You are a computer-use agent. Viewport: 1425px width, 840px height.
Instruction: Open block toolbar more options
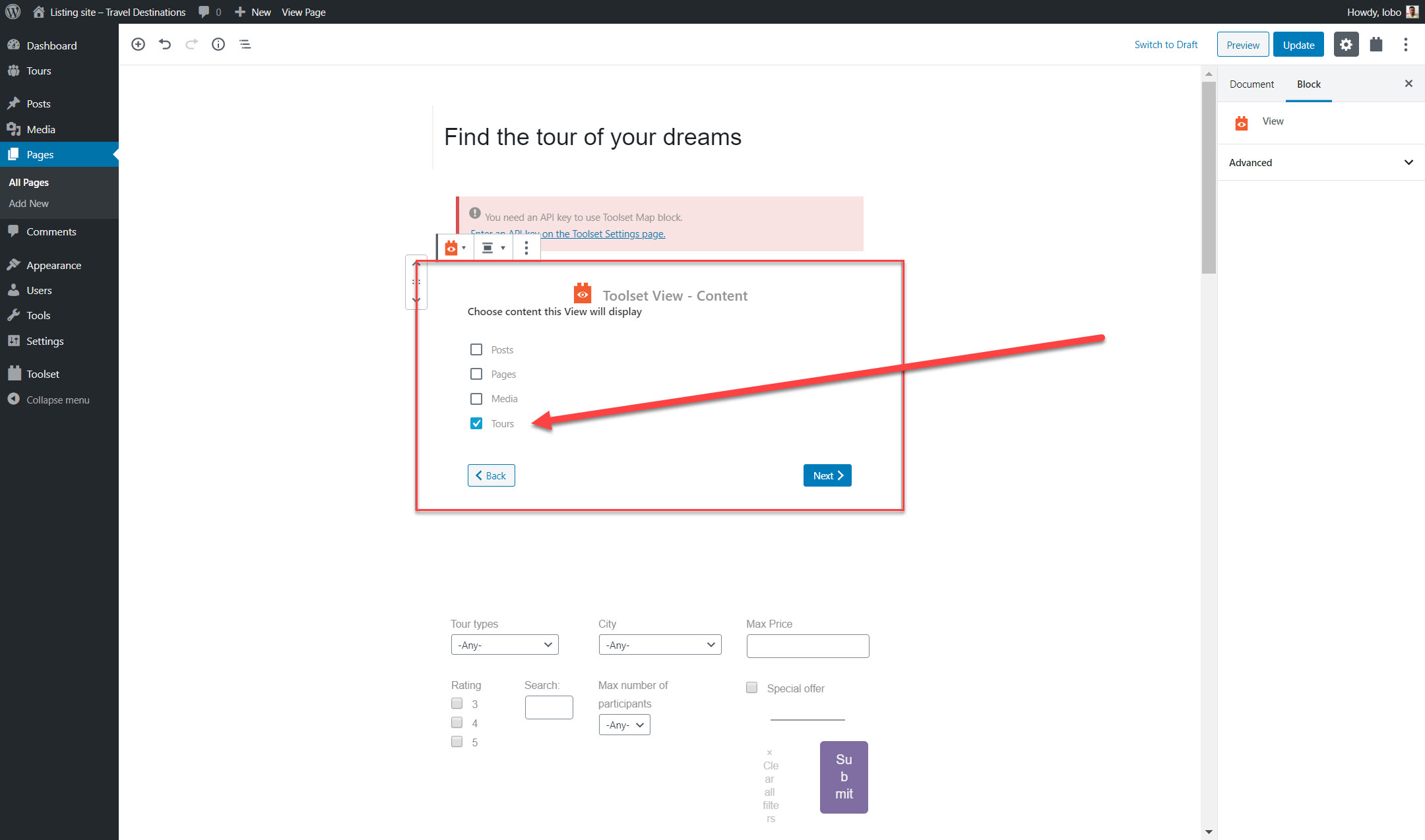(526, 248)
